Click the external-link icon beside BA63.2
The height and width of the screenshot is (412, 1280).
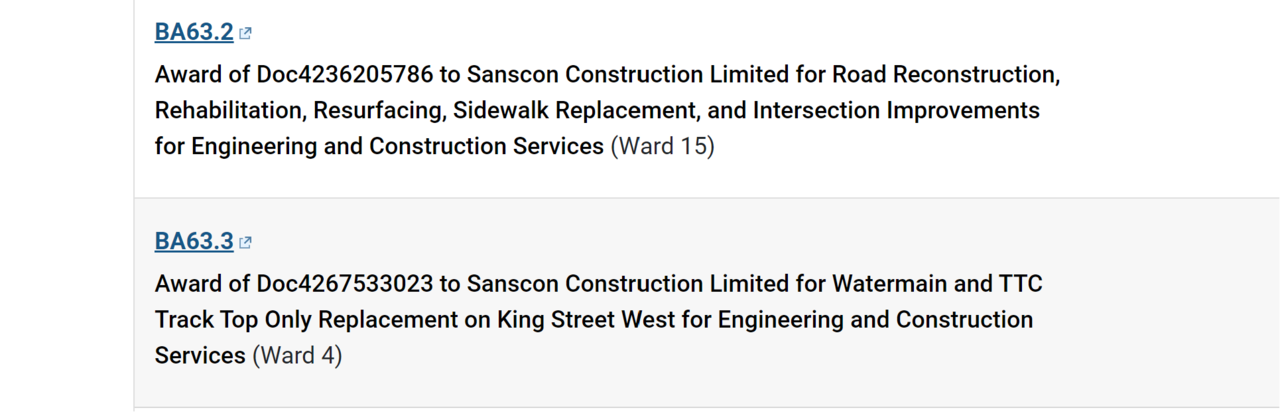[x=246, y=33]
